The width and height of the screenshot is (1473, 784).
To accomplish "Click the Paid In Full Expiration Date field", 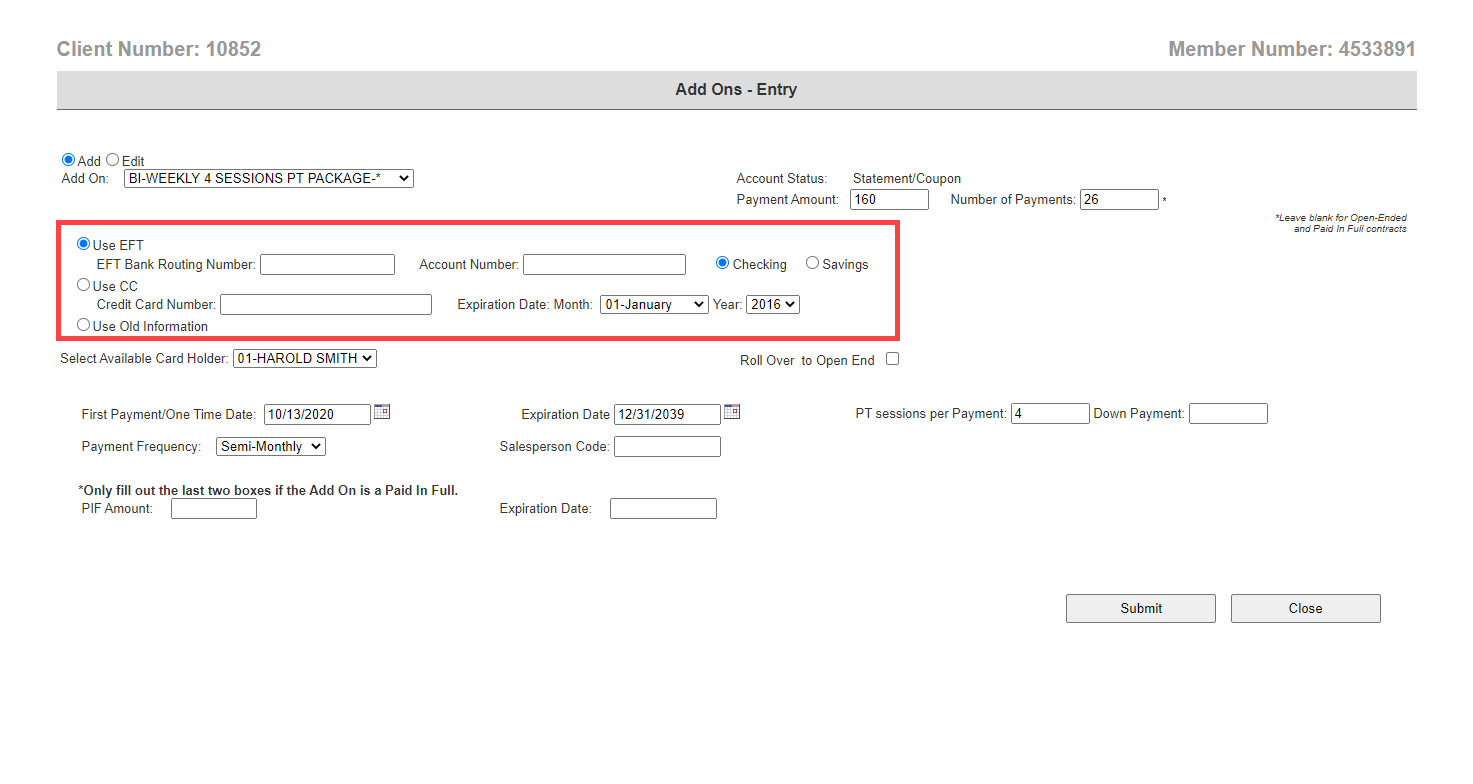I will [663, 508].
